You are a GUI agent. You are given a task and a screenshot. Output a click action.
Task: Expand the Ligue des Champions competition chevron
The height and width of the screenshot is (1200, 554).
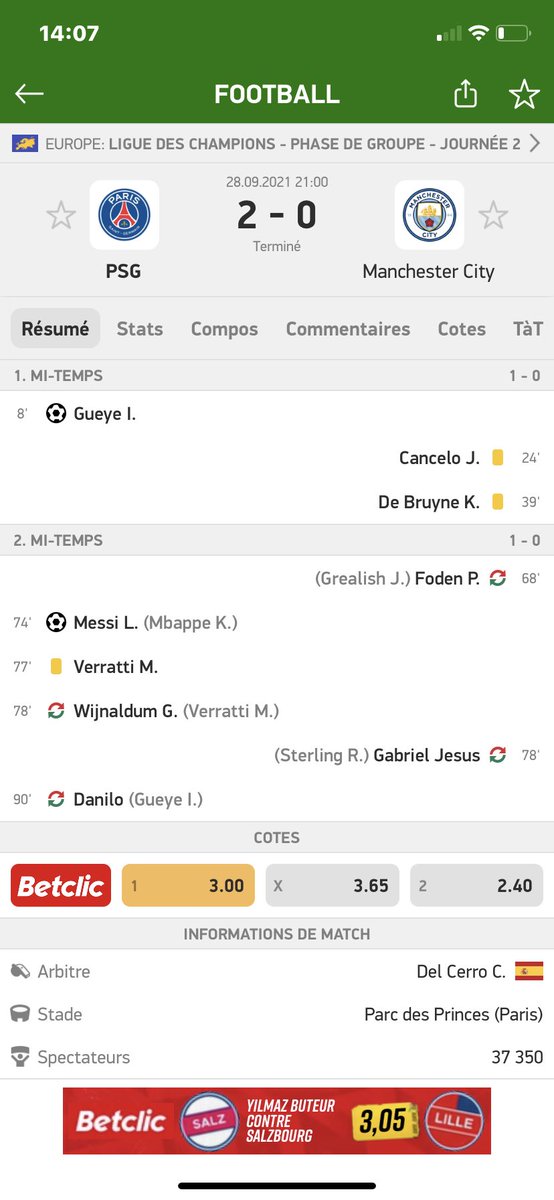pyautogui.click(x=535, y=144)
